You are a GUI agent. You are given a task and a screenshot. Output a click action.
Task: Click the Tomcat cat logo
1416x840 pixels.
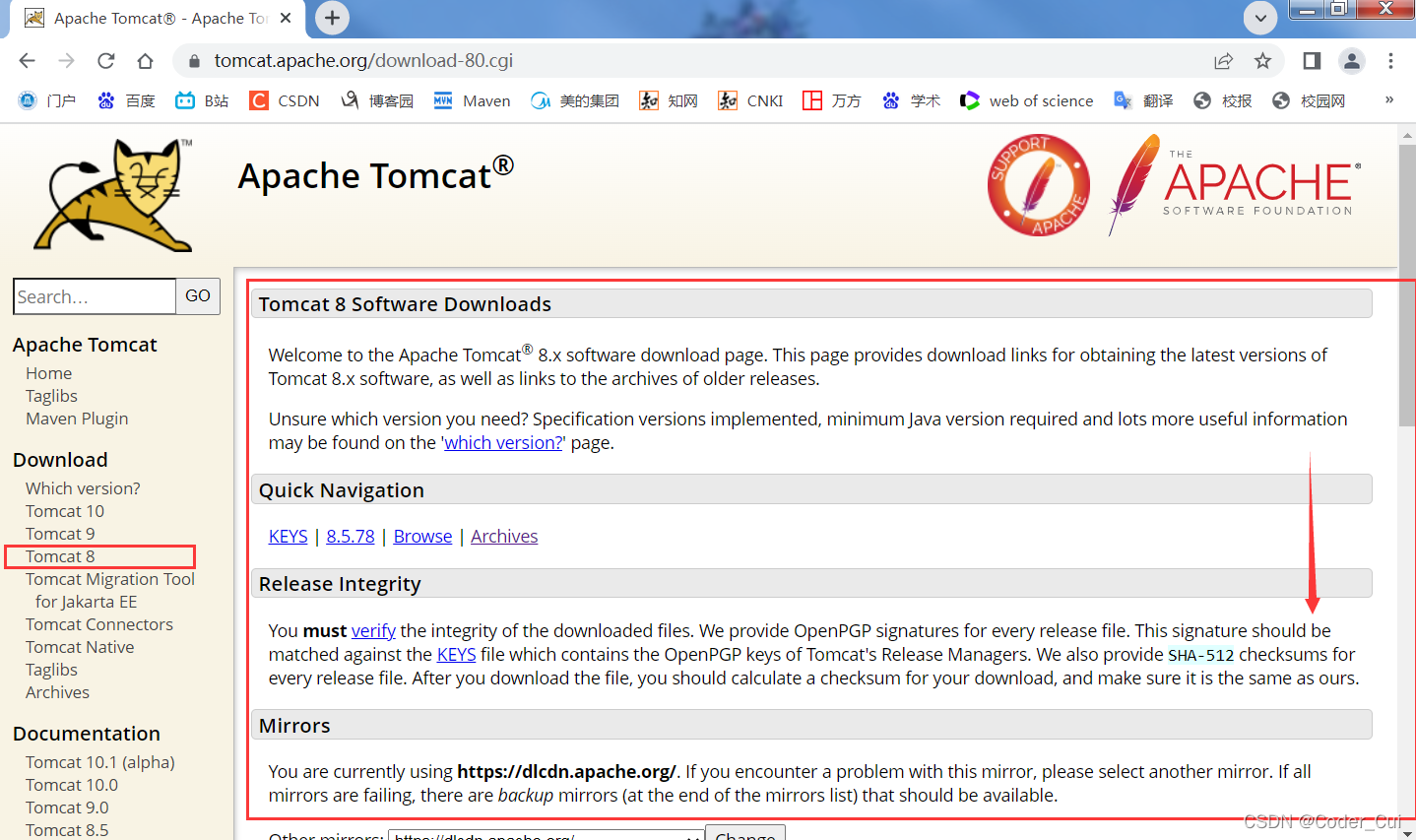point(113,195)
